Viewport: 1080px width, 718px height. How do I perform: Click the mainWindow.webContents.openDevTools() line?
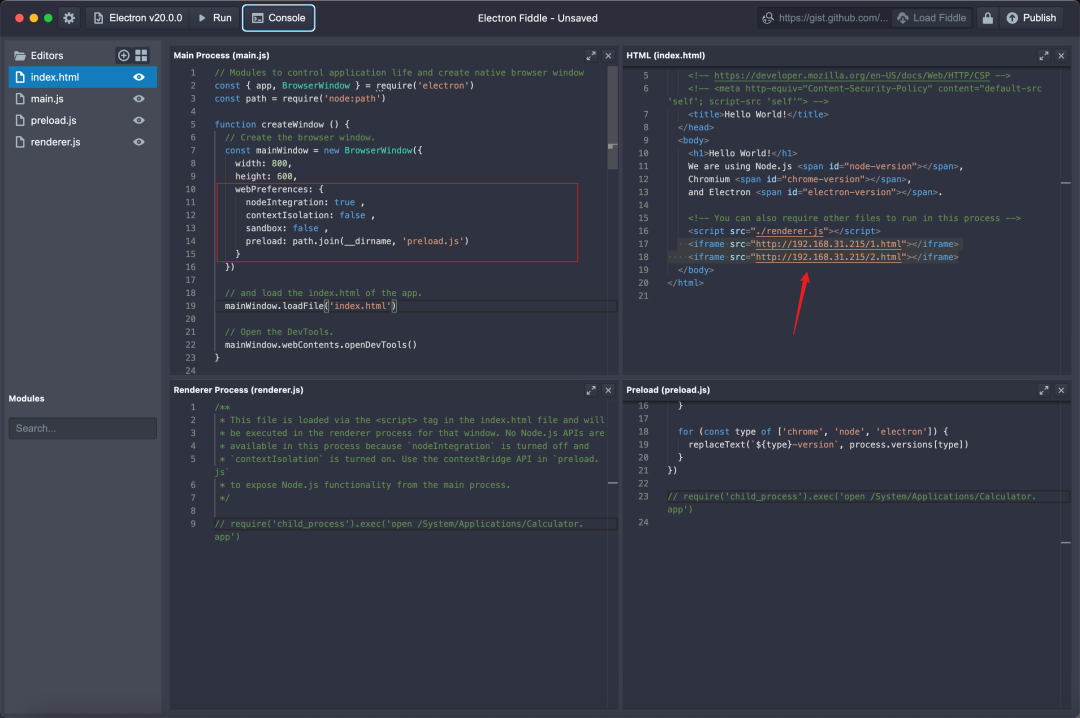(320, 345)
